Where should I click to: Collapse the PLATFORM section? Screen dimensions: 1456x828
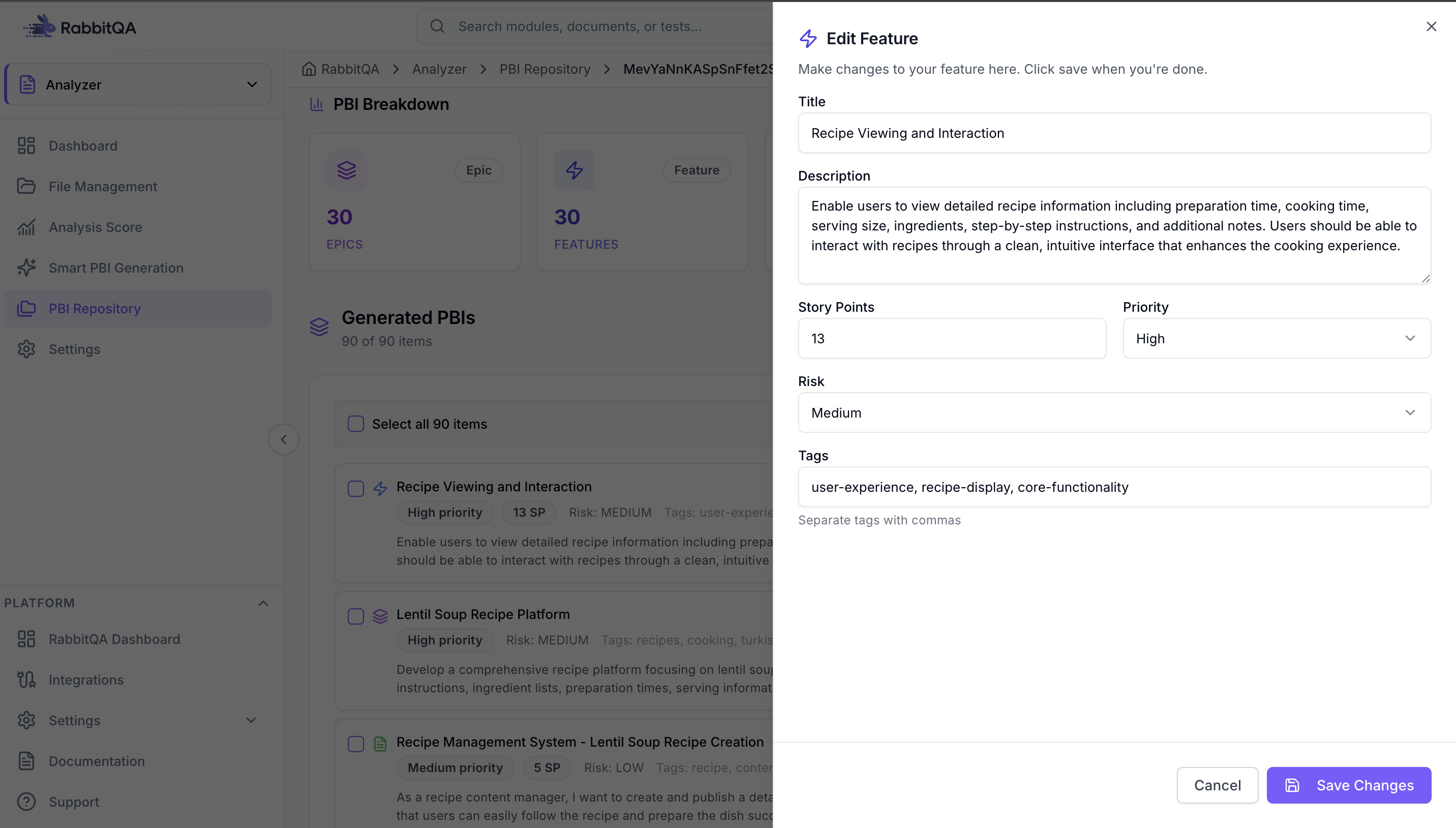point(263,603)
